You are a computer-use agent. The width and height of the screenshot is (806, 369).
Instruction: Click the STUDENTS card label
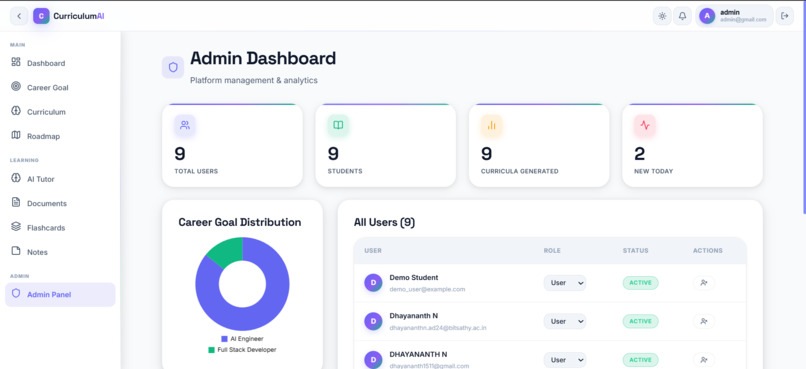345,171
